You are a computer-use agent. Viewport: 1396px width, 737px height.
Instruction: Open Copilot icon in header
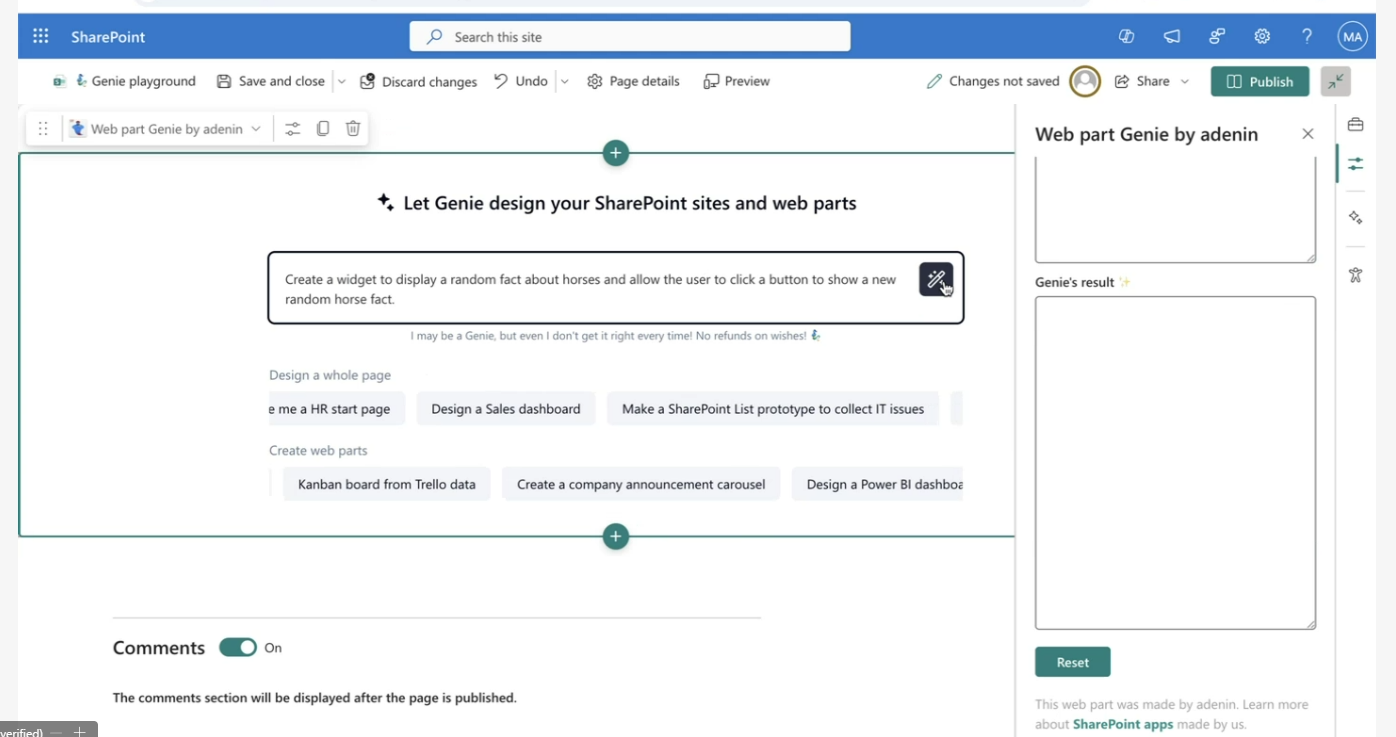click(x=1127, y=37)
